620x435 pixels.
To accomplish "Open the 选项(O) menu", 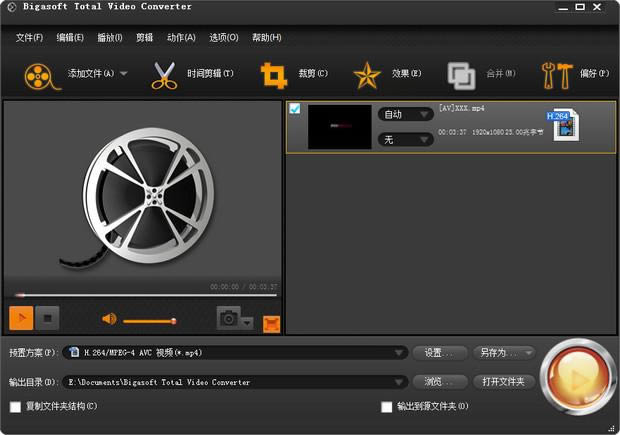I will 224,38.
